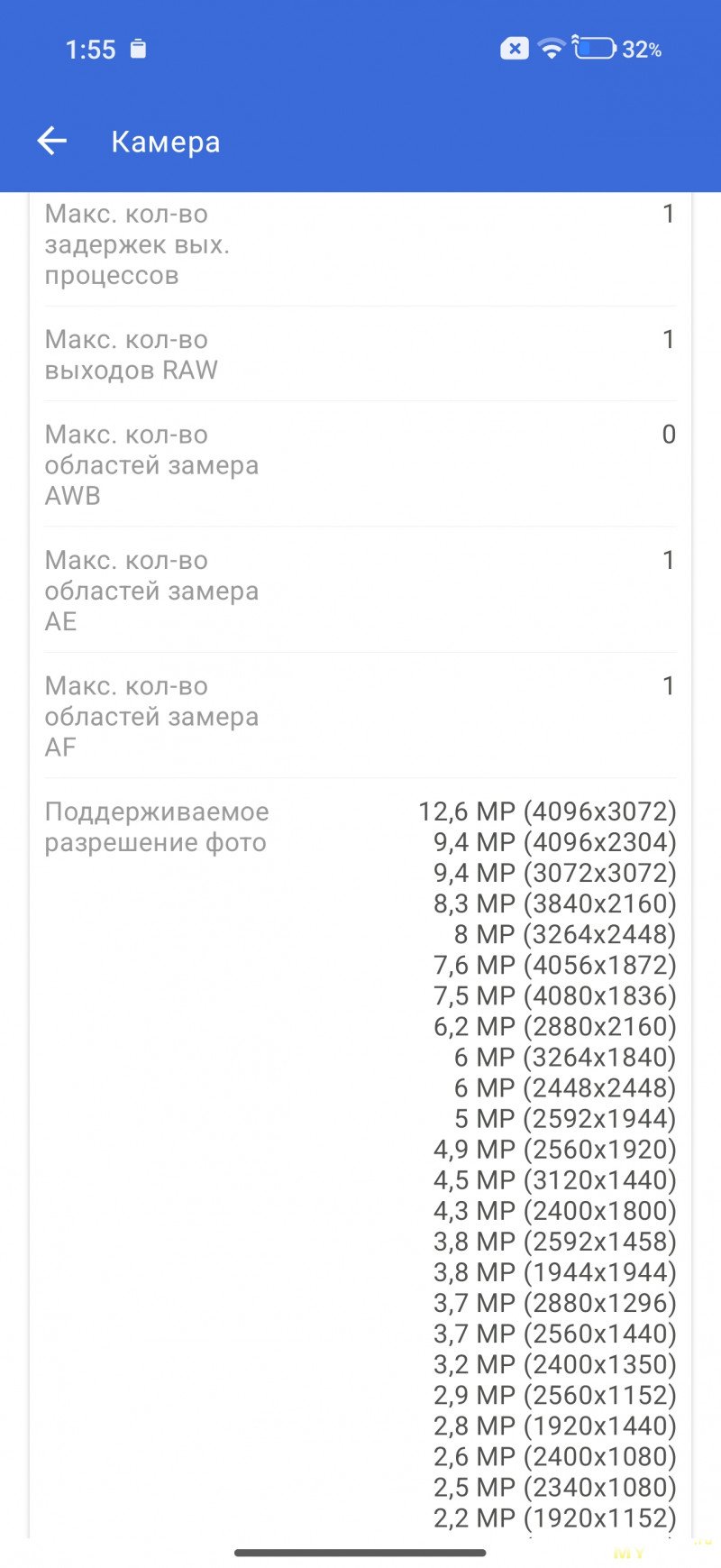The width and height of the screenshot is (721, 1568).
Task: Select the областей замера AWB row
Action: click(360, 464)
